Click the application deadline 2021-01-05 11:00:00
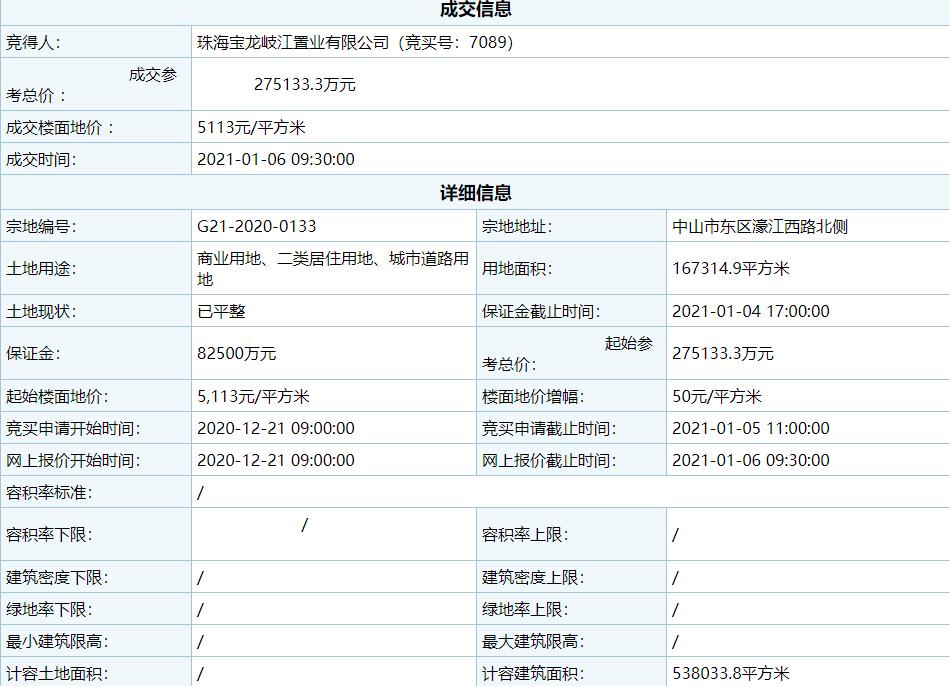 click(x=750, y=428)
